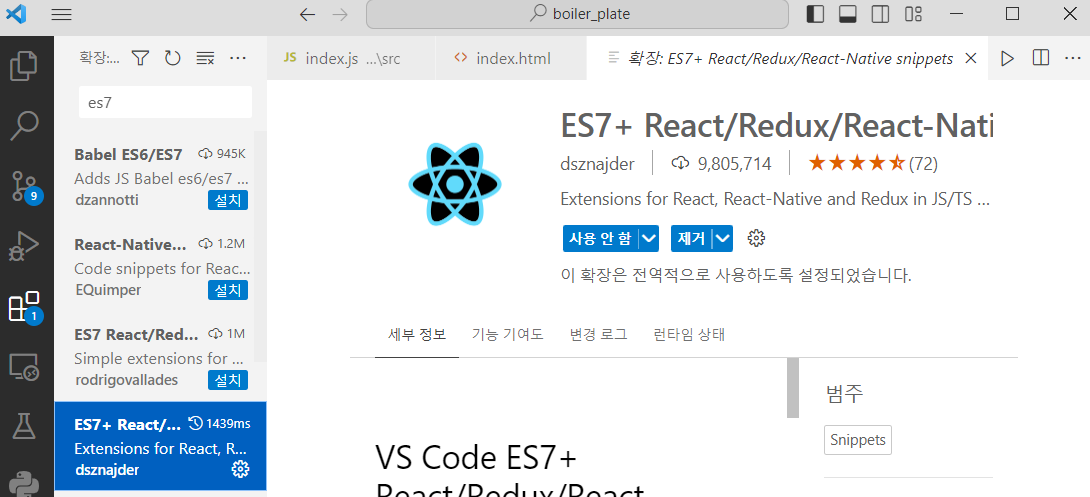The width and height of the screenshot is (1090, 497).
Task: Expand the 제거 dropdown arrow
Action: (x=723, y=239)
